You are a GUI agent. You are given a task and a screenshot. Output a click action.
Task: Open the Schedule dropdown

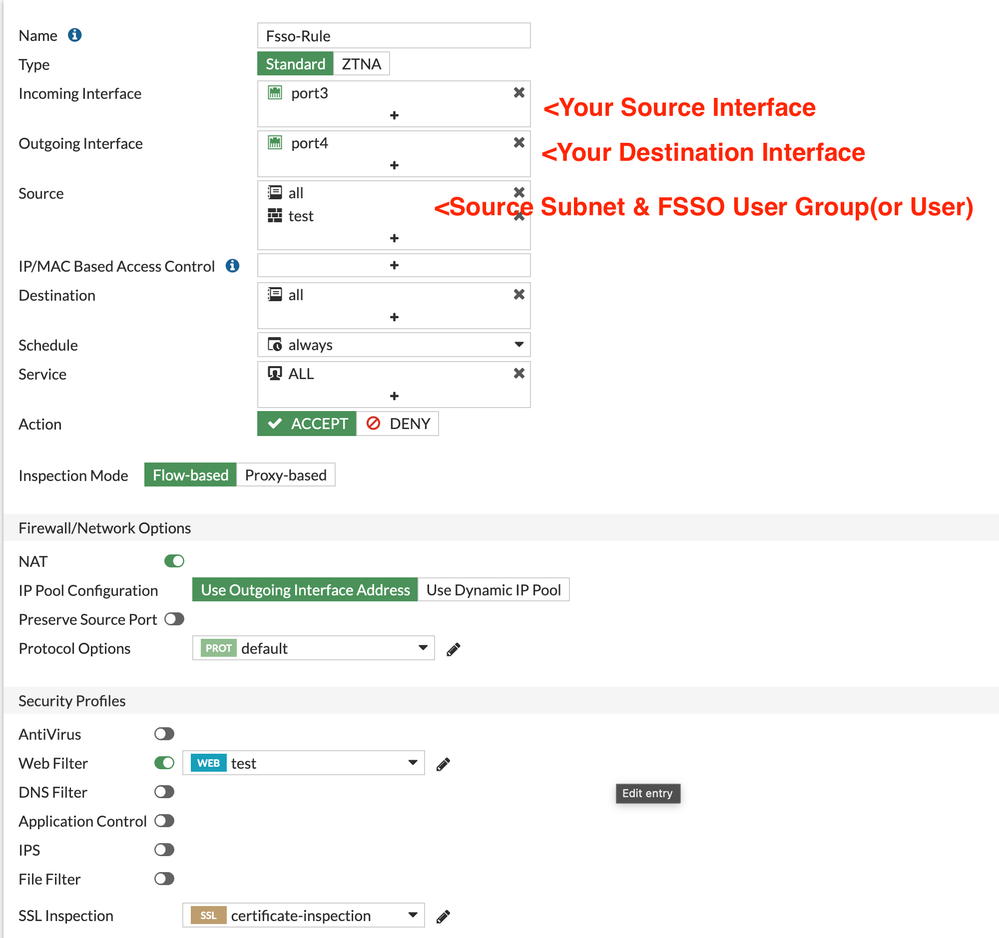(x=394, y=345)
